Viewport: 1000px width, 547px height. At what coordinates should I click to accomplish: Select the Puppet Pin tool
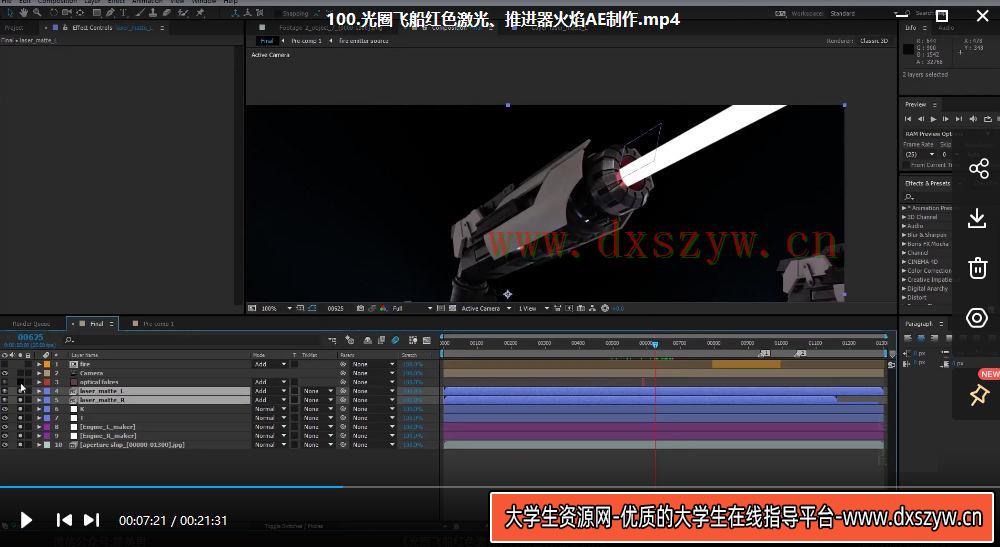click(x=200, y=12)
